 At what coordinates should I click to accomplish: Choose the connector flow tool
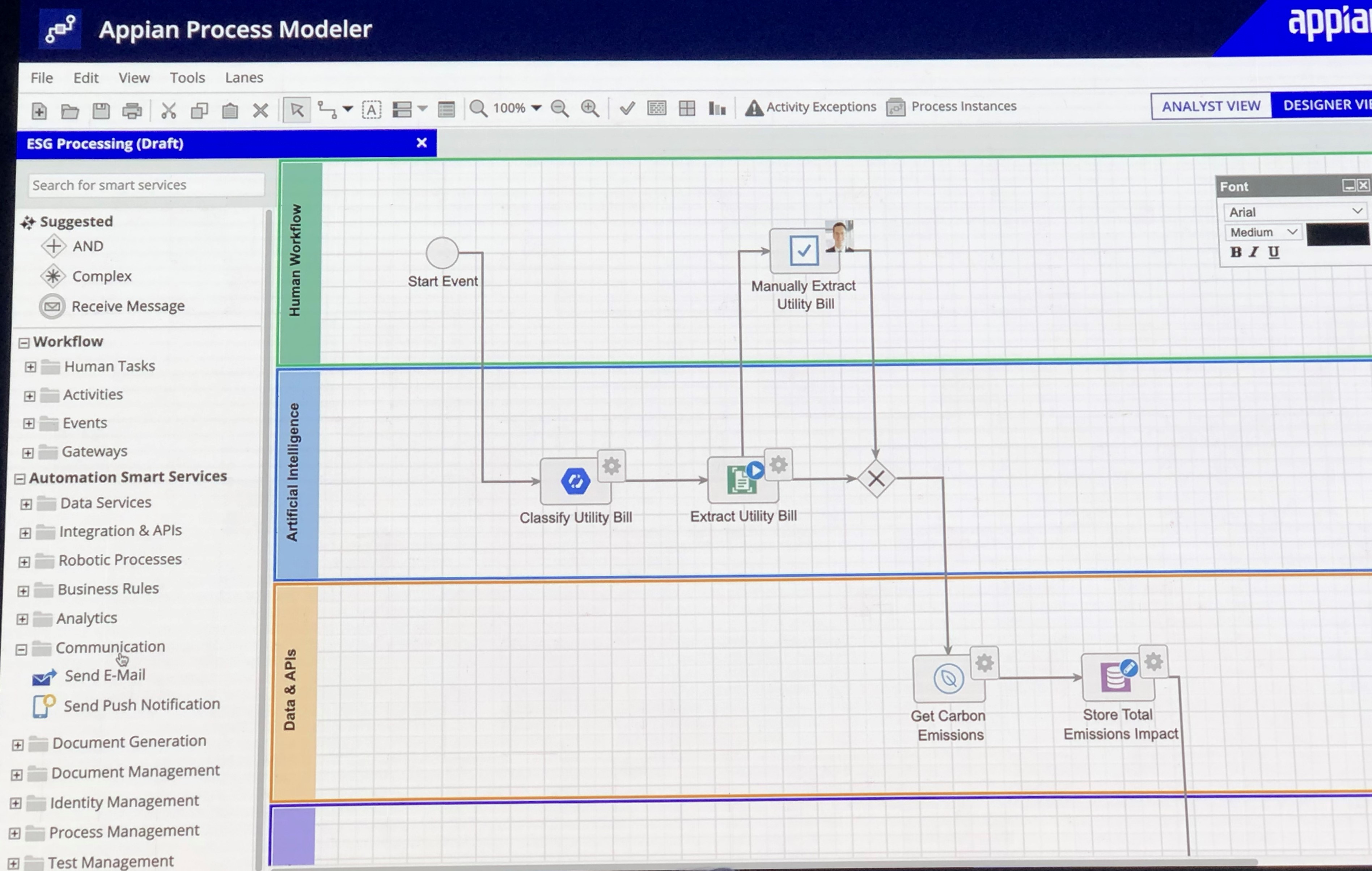pyautogui.click(x=327, y=109)
